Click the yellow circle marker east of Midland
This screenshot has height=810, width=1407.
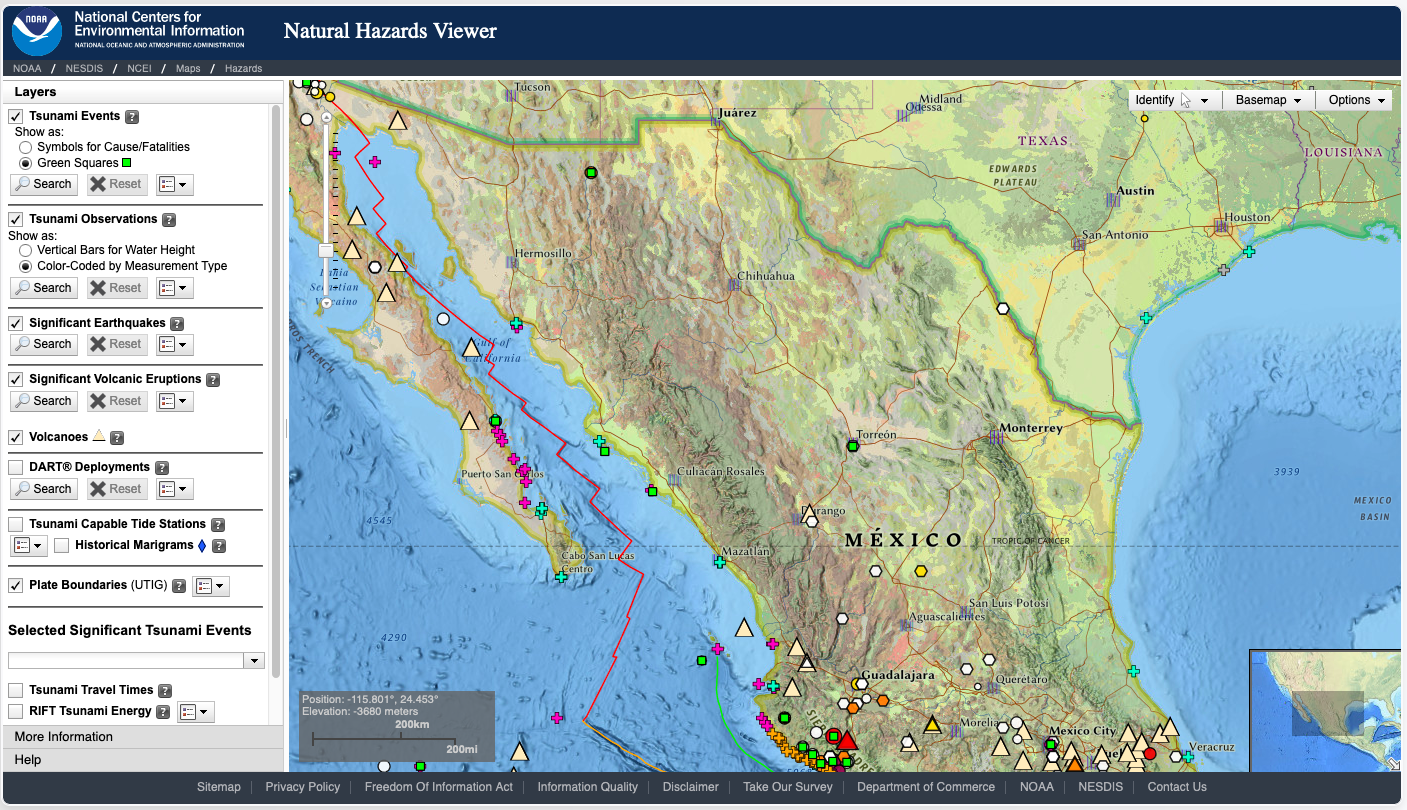(x=1145, y=118)
